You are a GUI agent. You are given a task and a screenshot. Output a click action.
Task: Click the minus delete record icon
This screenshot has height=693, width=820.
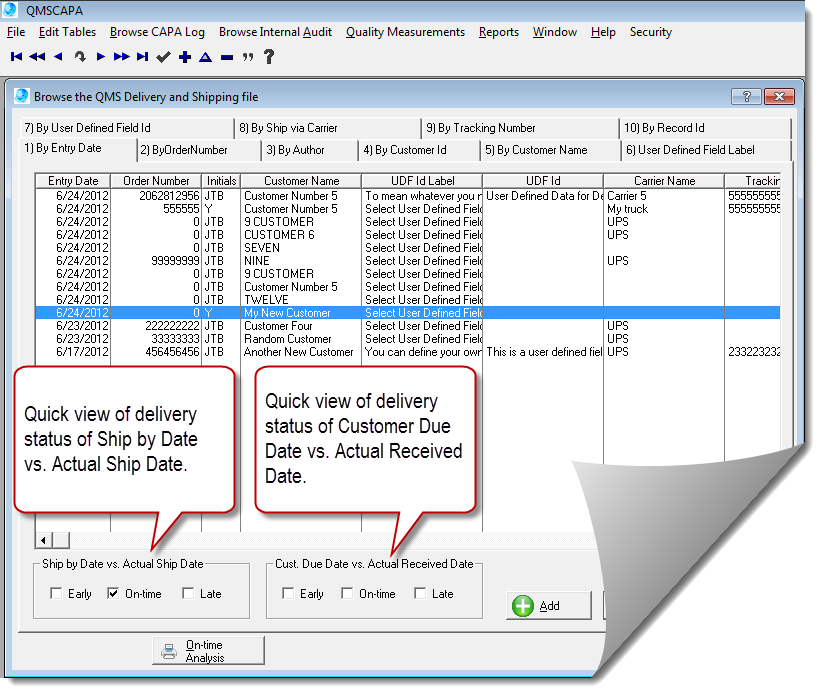pos(227,57)
